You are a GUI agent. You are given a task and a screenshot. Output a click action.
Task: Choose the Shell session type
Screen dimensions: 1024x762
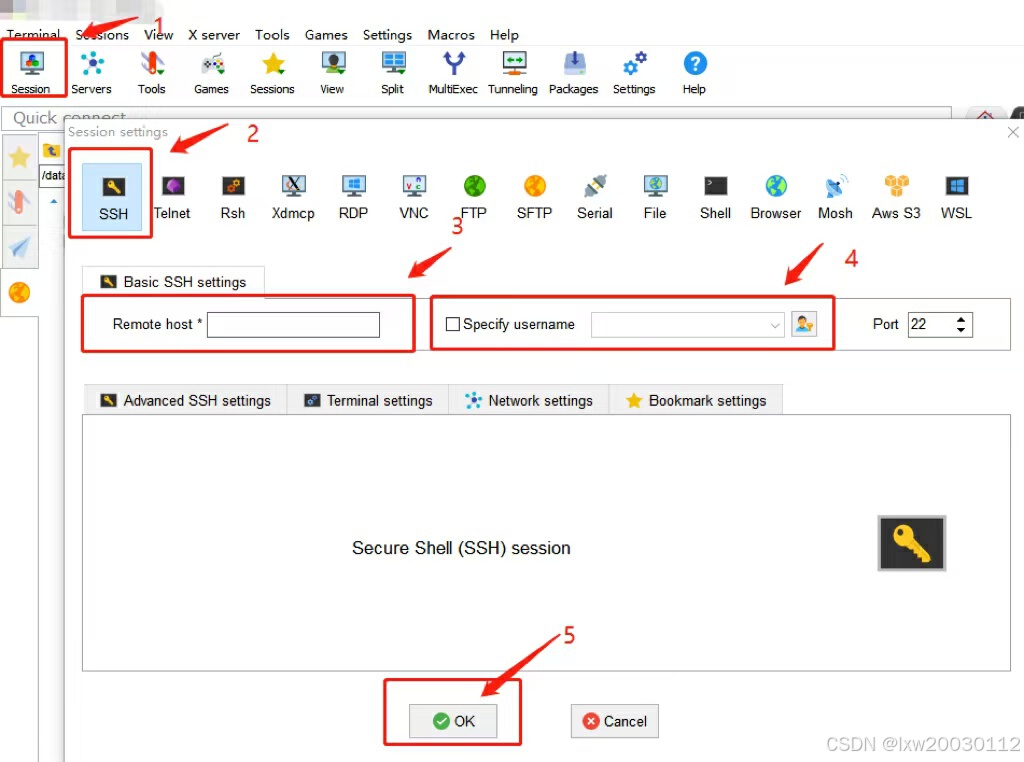715,196
